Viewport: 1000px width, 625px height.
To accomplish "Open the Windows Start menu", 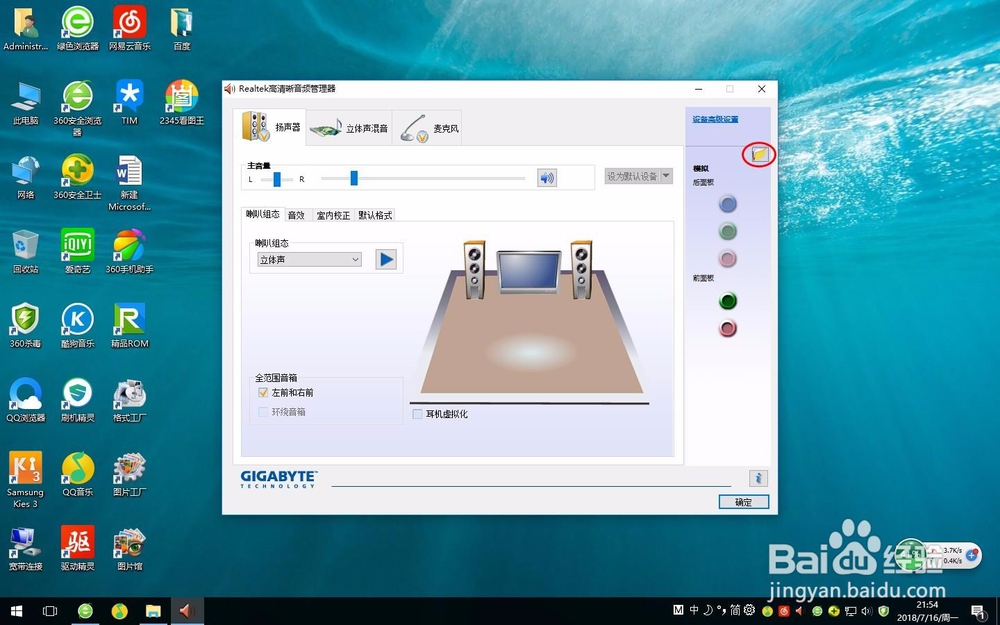I will (17, 611).
